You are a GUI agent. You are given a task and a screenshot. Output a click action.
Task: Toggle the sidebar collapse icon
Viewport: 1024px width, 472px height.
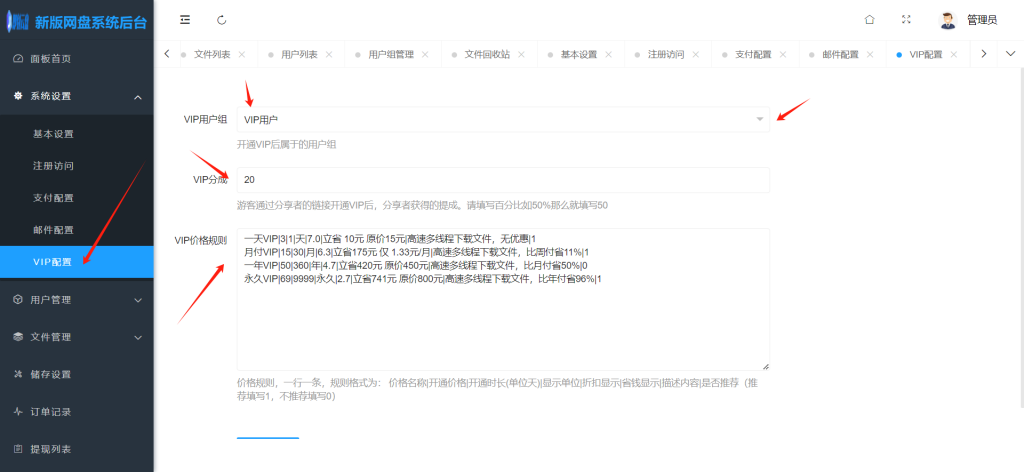(185, 20)
